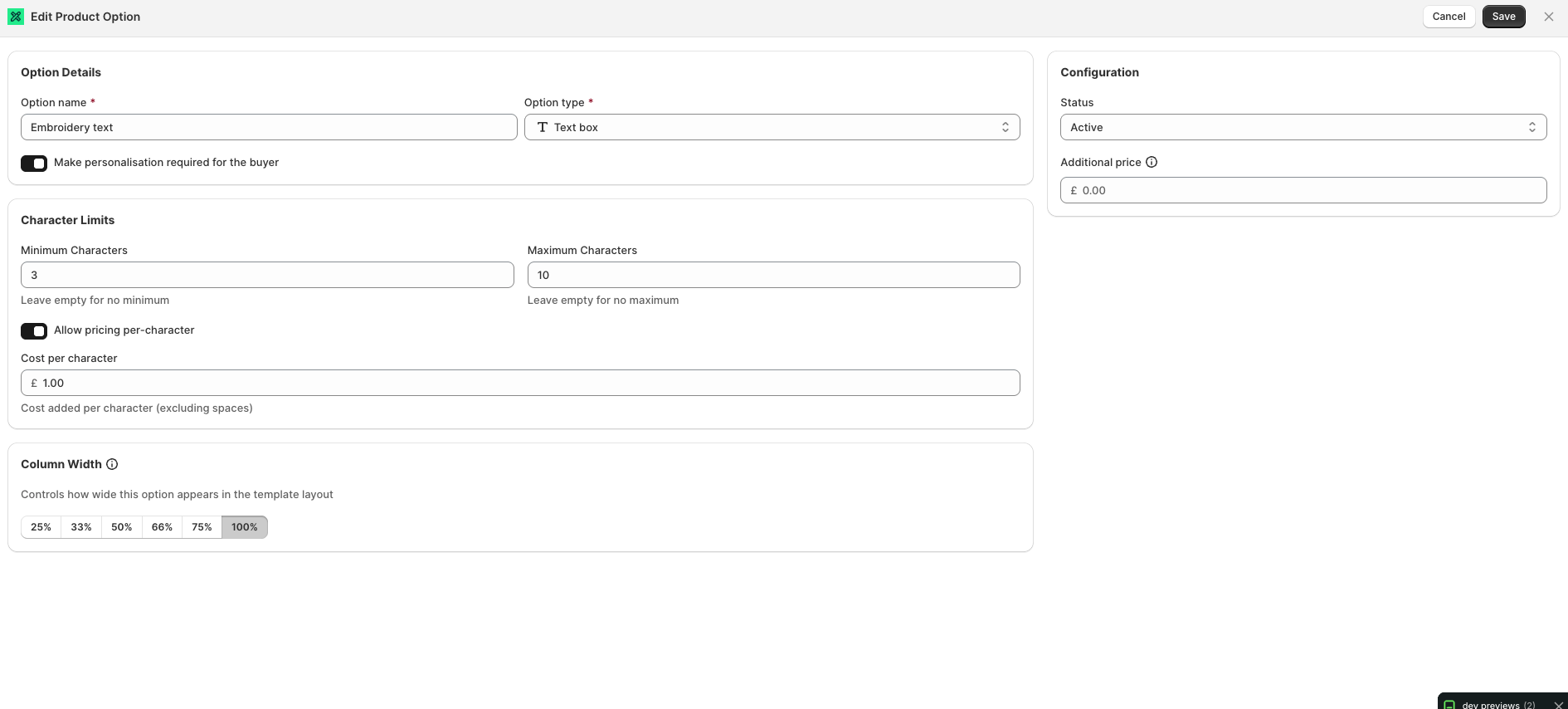Toggle Make personalisation required for the buyer

point(34,164)
